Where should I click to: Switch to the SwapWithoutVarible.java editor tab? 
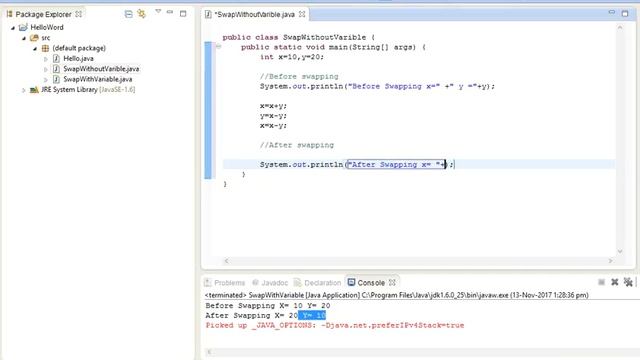[x=255, y=14]
